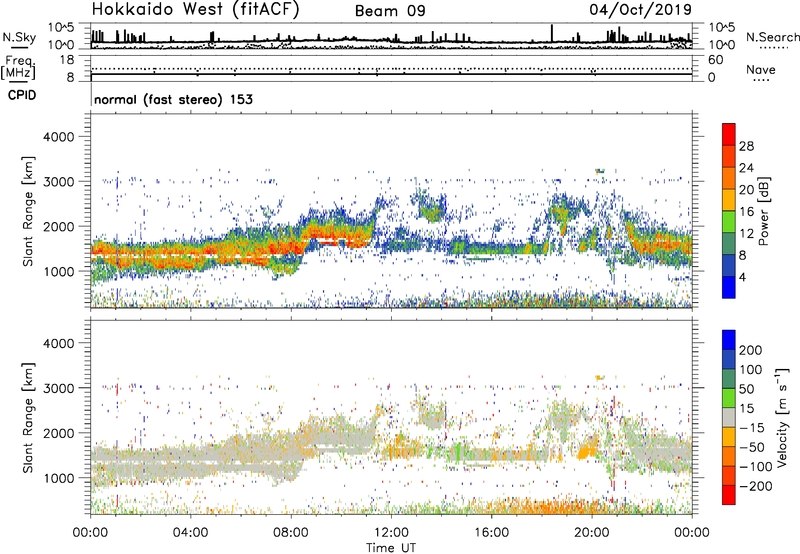Image resolution: width=800 pixels, height=554 pixels.
Task: Click the 'Nave' legend label
Action: click(x=761, y=69)
